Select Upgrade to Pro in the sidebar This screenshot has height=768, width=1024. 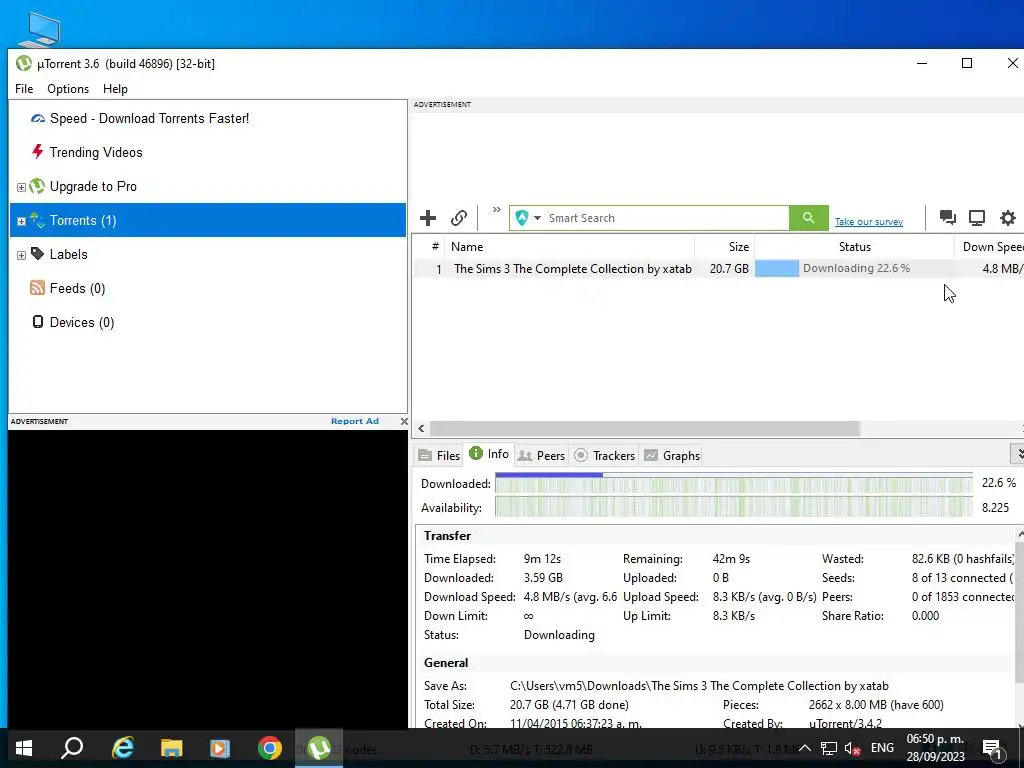pos(93,186)
